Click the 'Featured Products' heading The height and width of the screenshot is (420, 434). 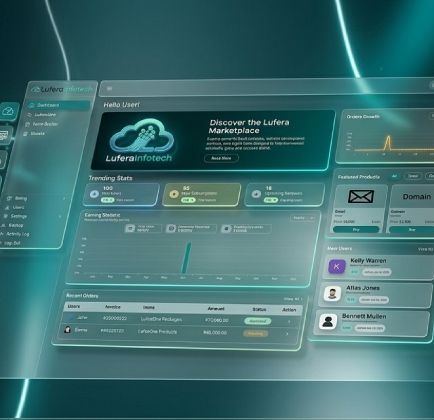[359, 177]
